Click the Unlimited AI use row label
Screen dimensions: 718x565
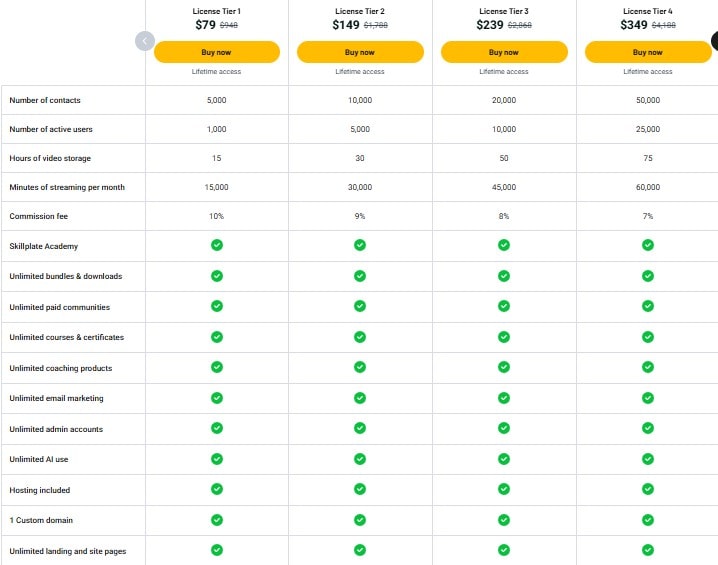38,459
